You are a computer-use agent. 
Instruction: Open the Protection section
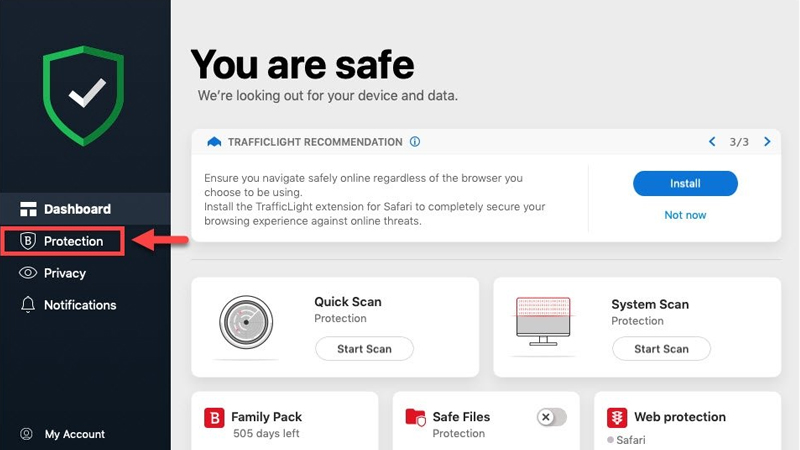click(x=73, y=241)
